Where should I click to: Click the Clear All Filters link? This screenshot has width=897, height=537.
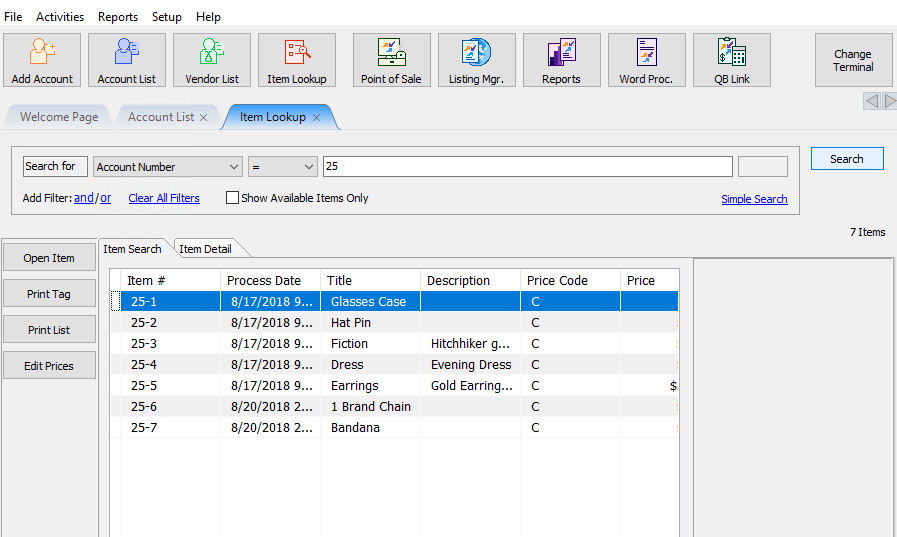(164, 198)
